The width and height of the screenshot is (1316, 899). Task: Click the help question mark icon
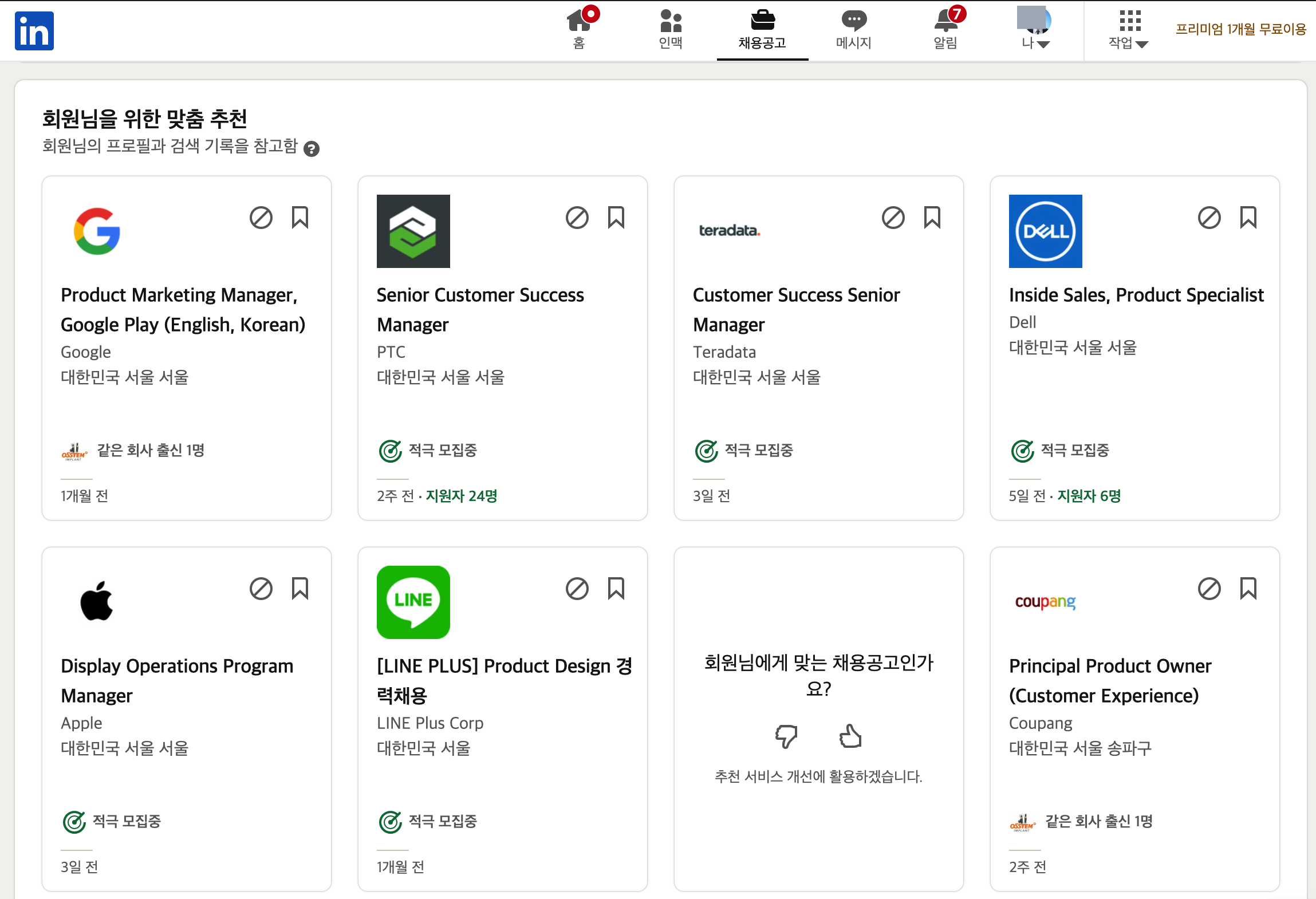tap(312, 149)
